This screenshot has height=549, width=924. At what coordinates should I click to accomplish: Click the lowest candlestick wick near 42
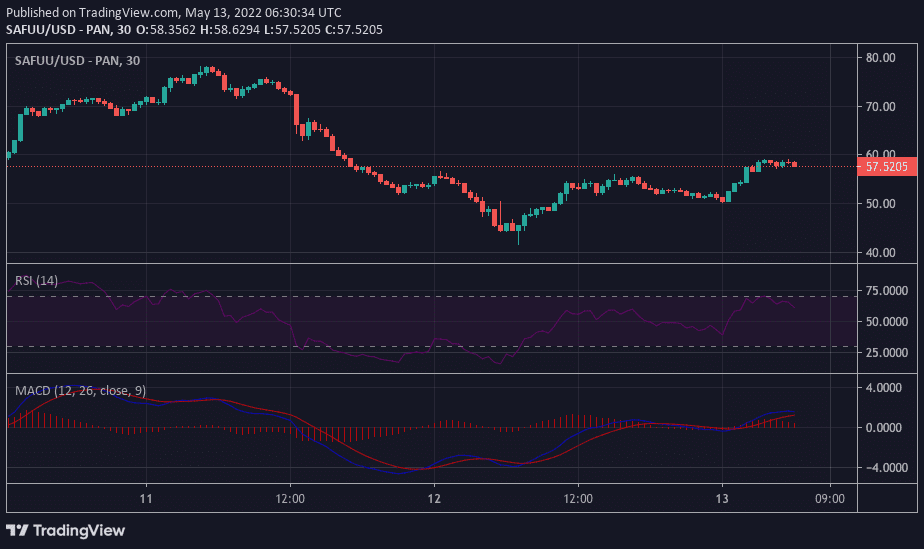[x=518, y=240]
